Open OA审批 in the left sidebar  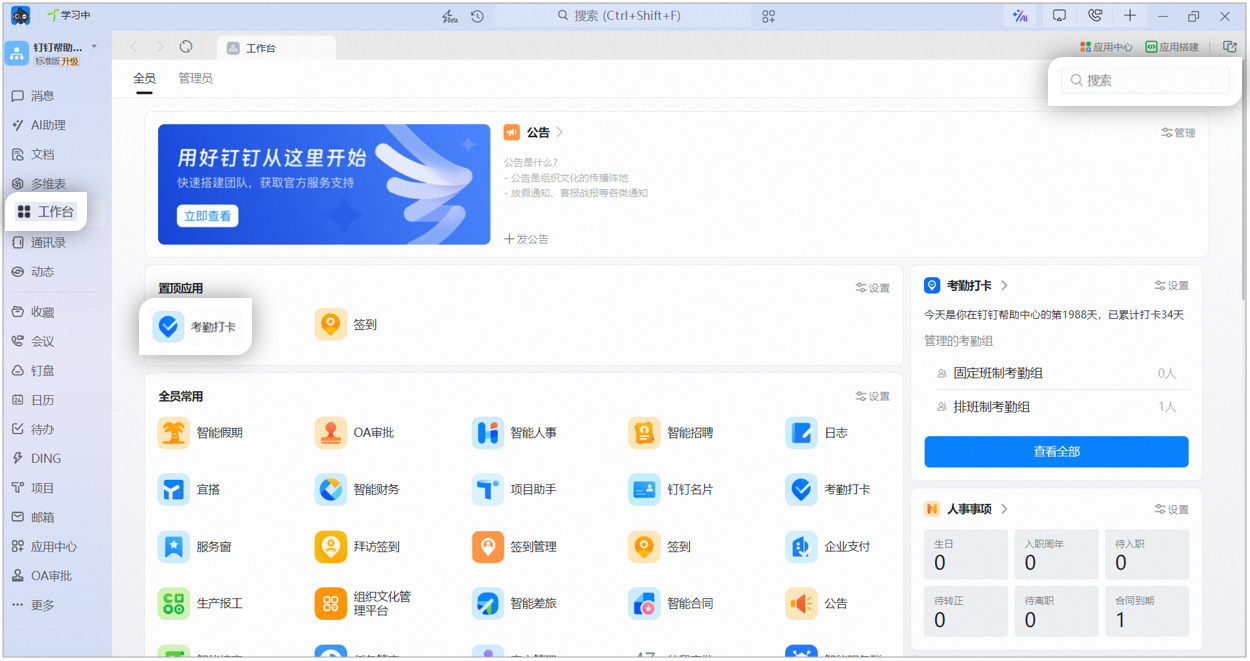coord(42,575)
